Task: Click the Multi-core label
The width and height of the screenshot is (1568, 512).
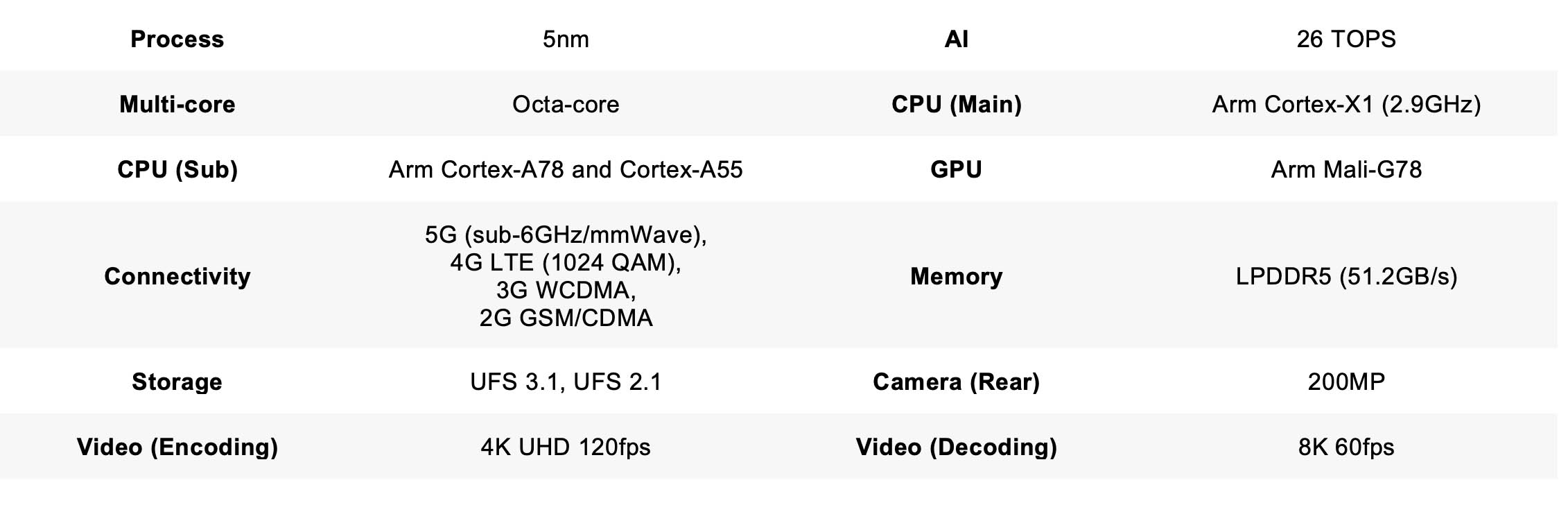Action: click(x=177, y=104)
